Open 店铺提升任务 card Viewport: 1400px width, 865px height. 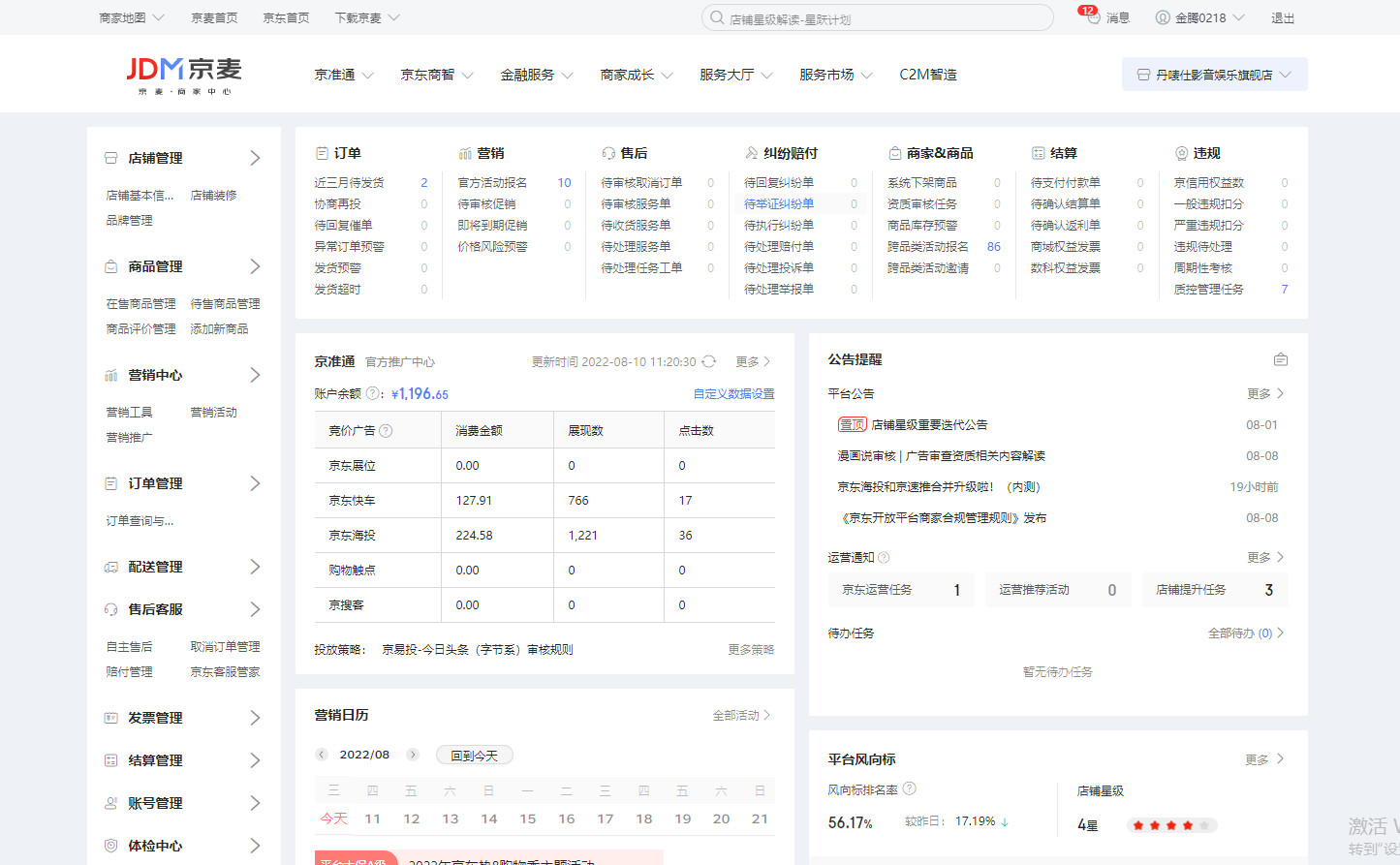[1215, 589]
